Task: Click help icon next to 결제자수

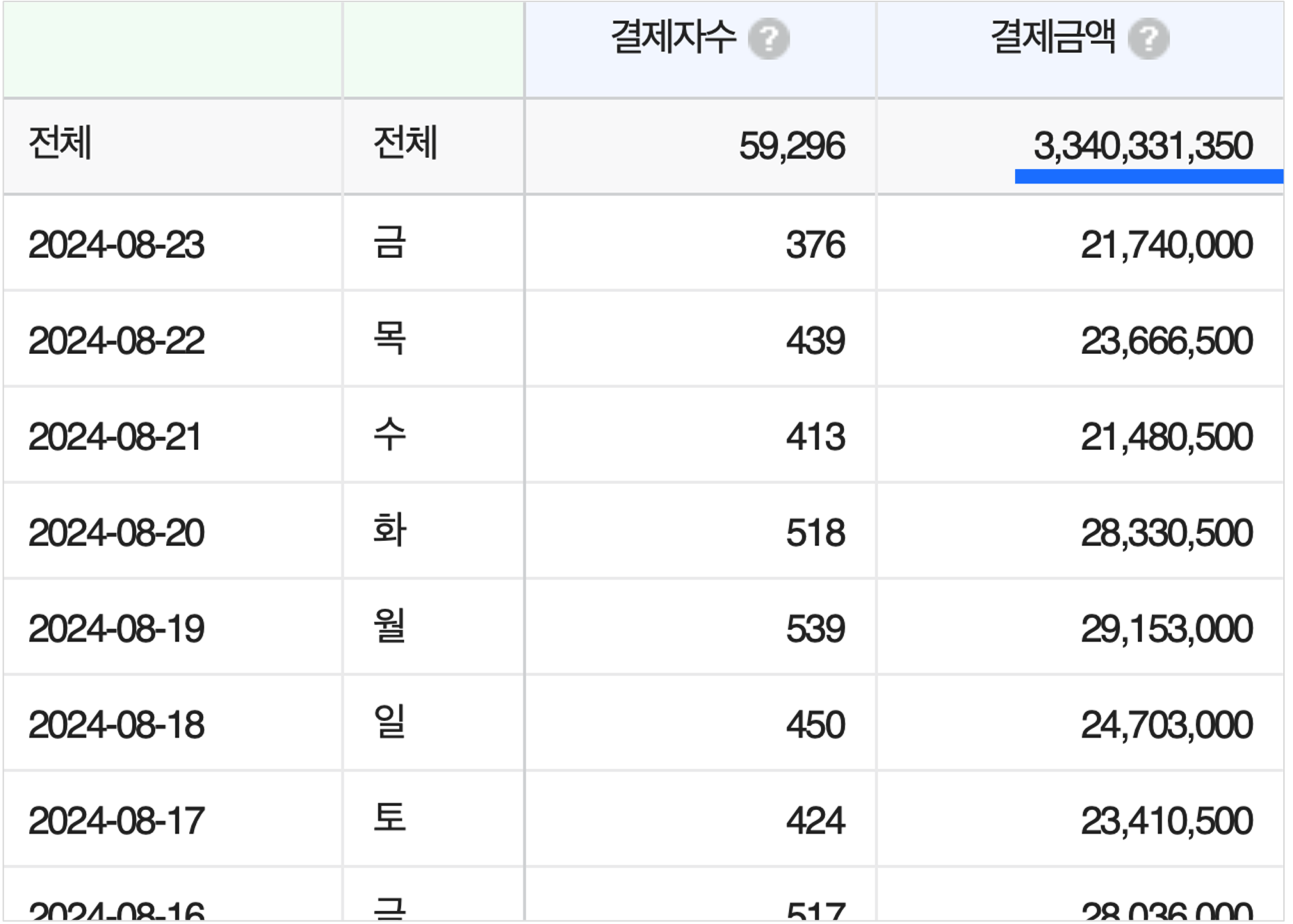Action: coord(768,39)
